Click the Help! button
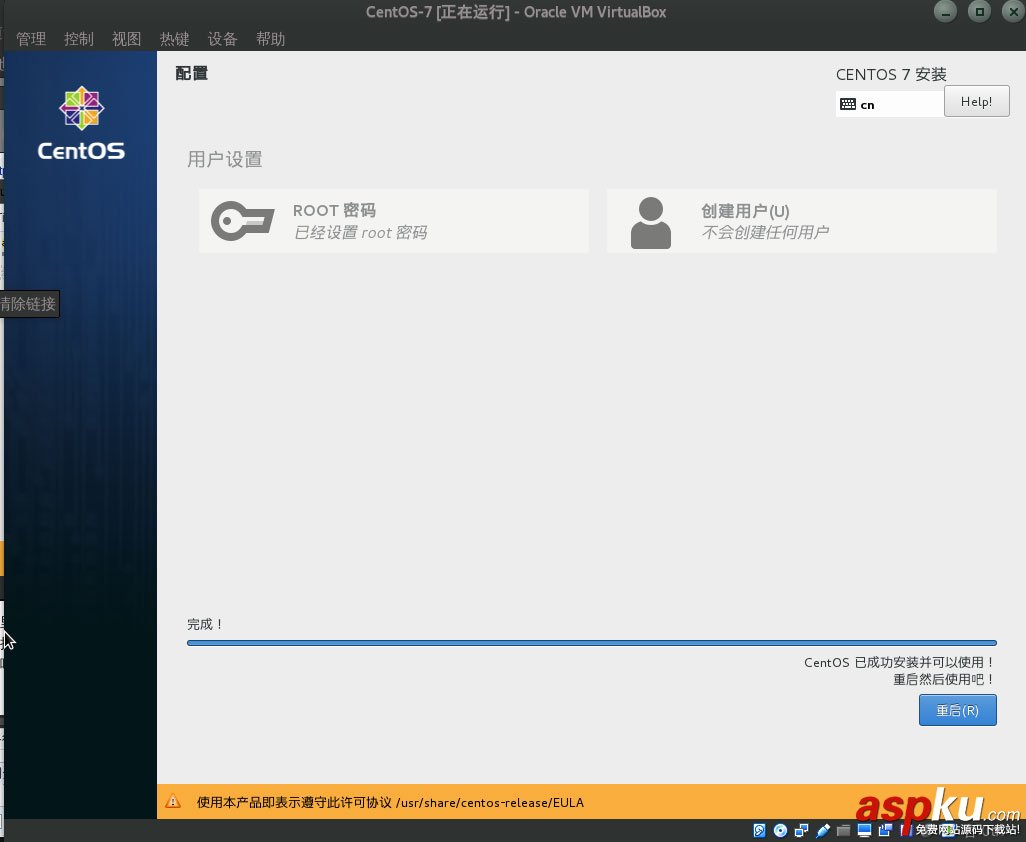 click(x=976, y=101)
